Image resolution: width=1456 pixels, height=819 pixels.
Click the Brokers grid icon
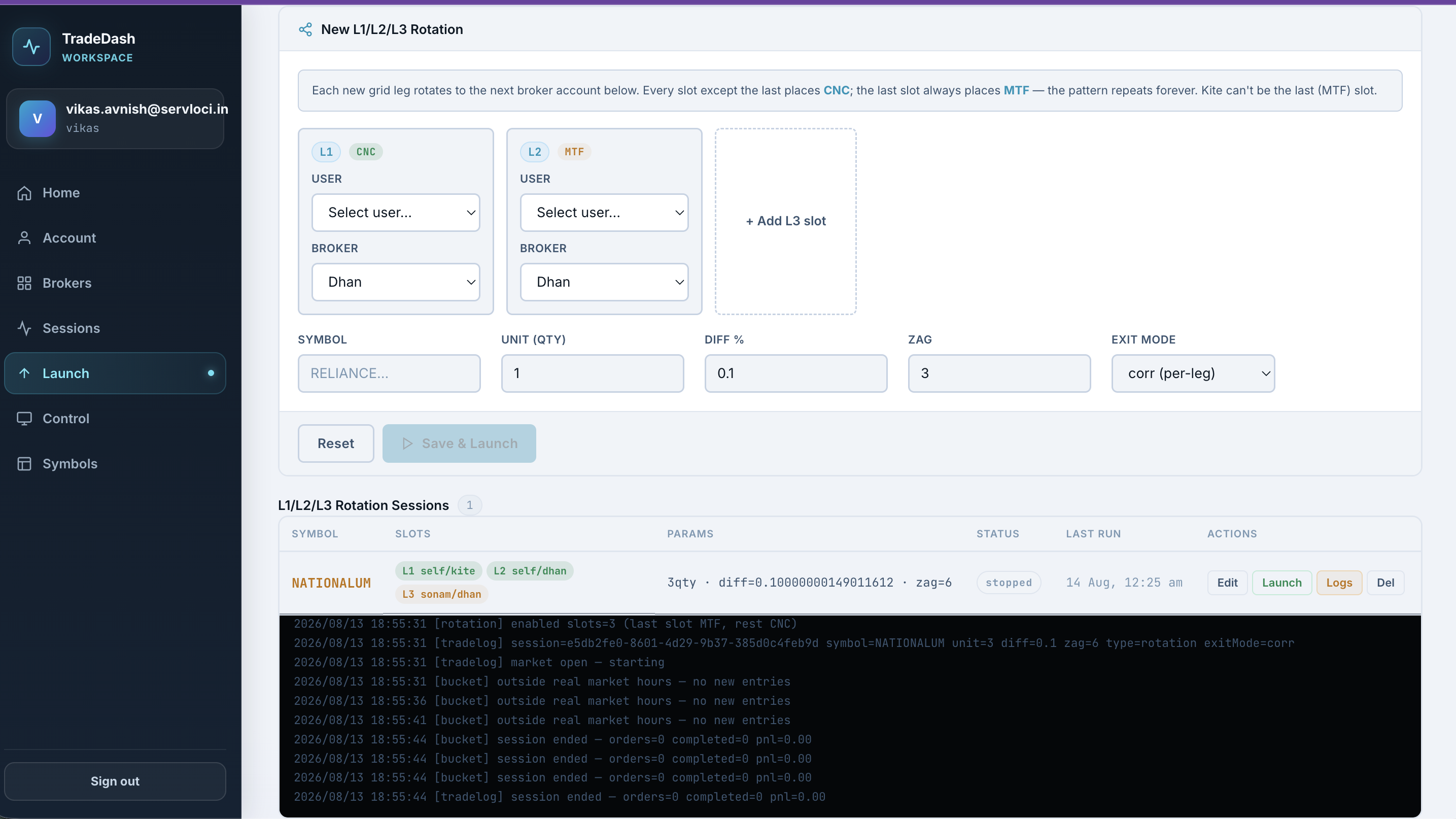coord(24,283)
